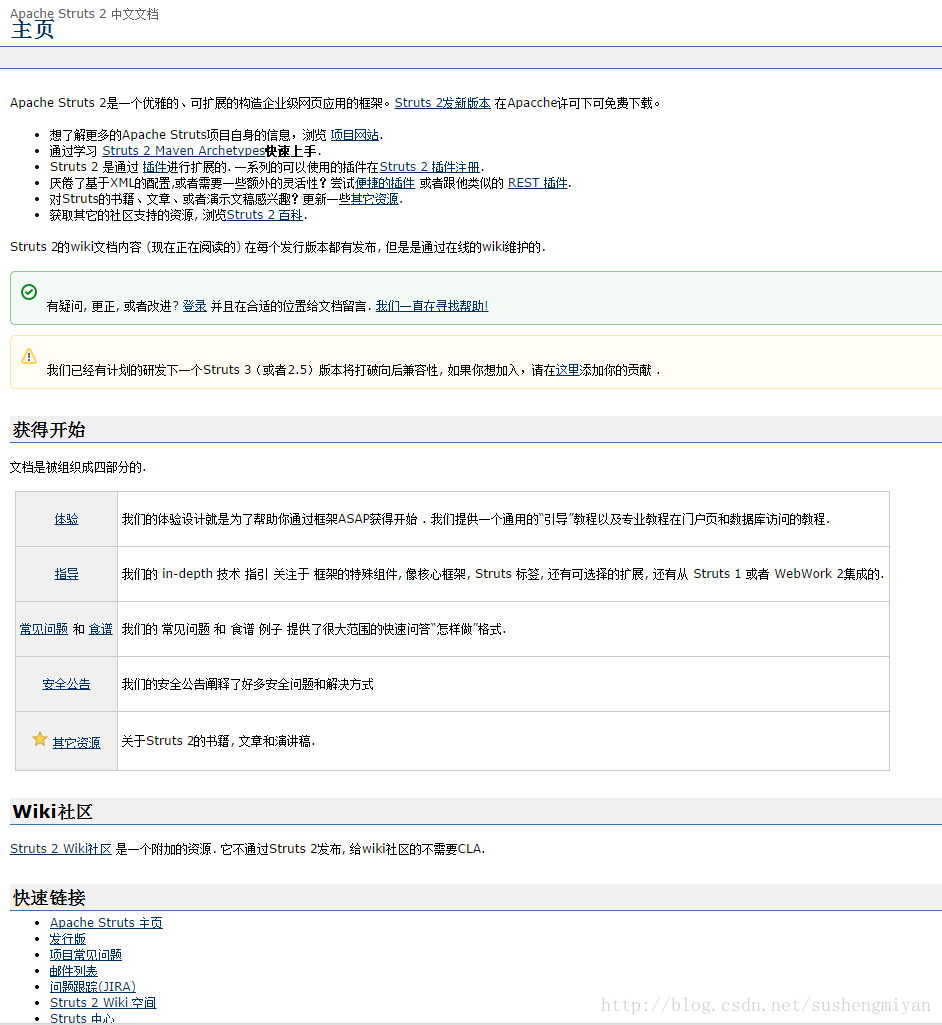
Task: Click the 我们的体验设计 description cell
Action: pos(503,519)
